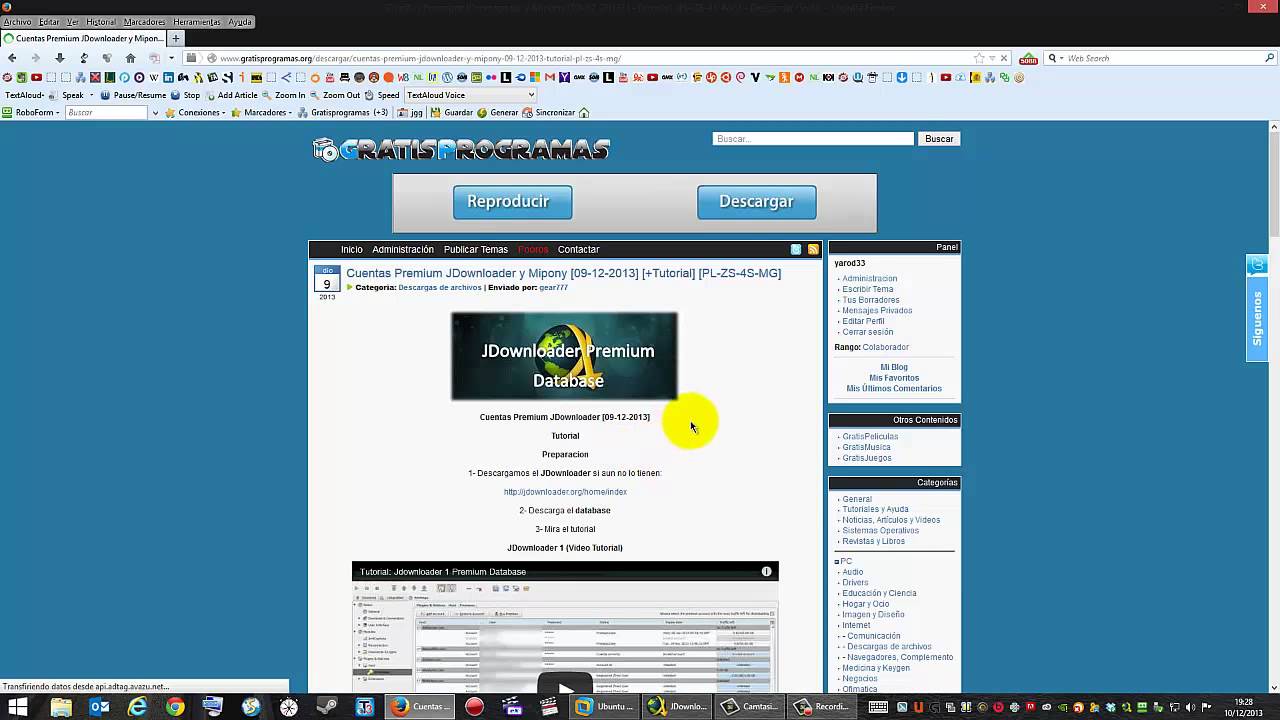
Task: Click the browser Back arrow
Action: pos(12,58)
